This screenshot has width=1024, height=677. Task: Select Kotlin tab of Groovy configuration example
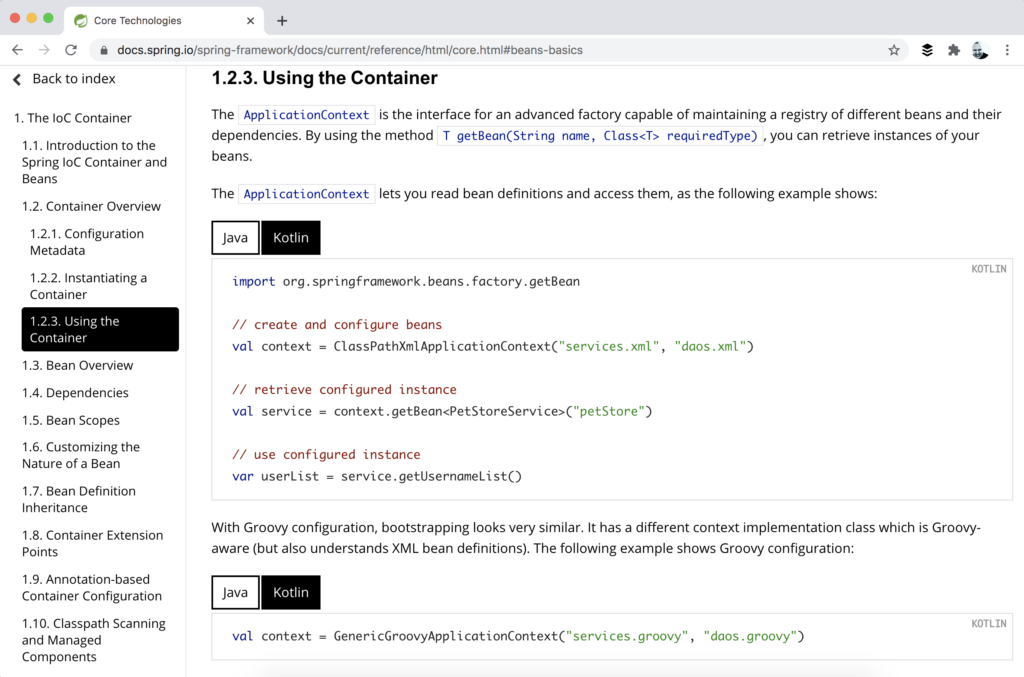click(291, 592)
